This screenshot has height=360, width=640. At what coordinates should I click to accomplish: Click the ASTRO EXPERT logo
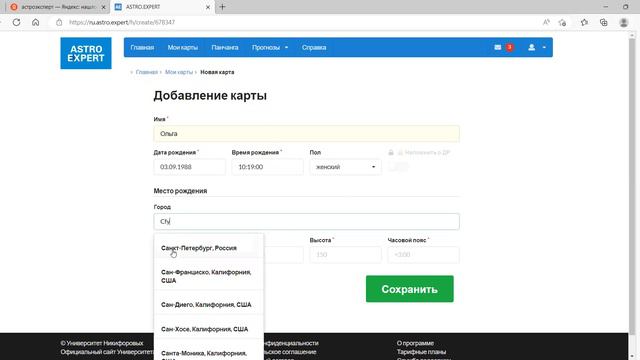[86, 53]
